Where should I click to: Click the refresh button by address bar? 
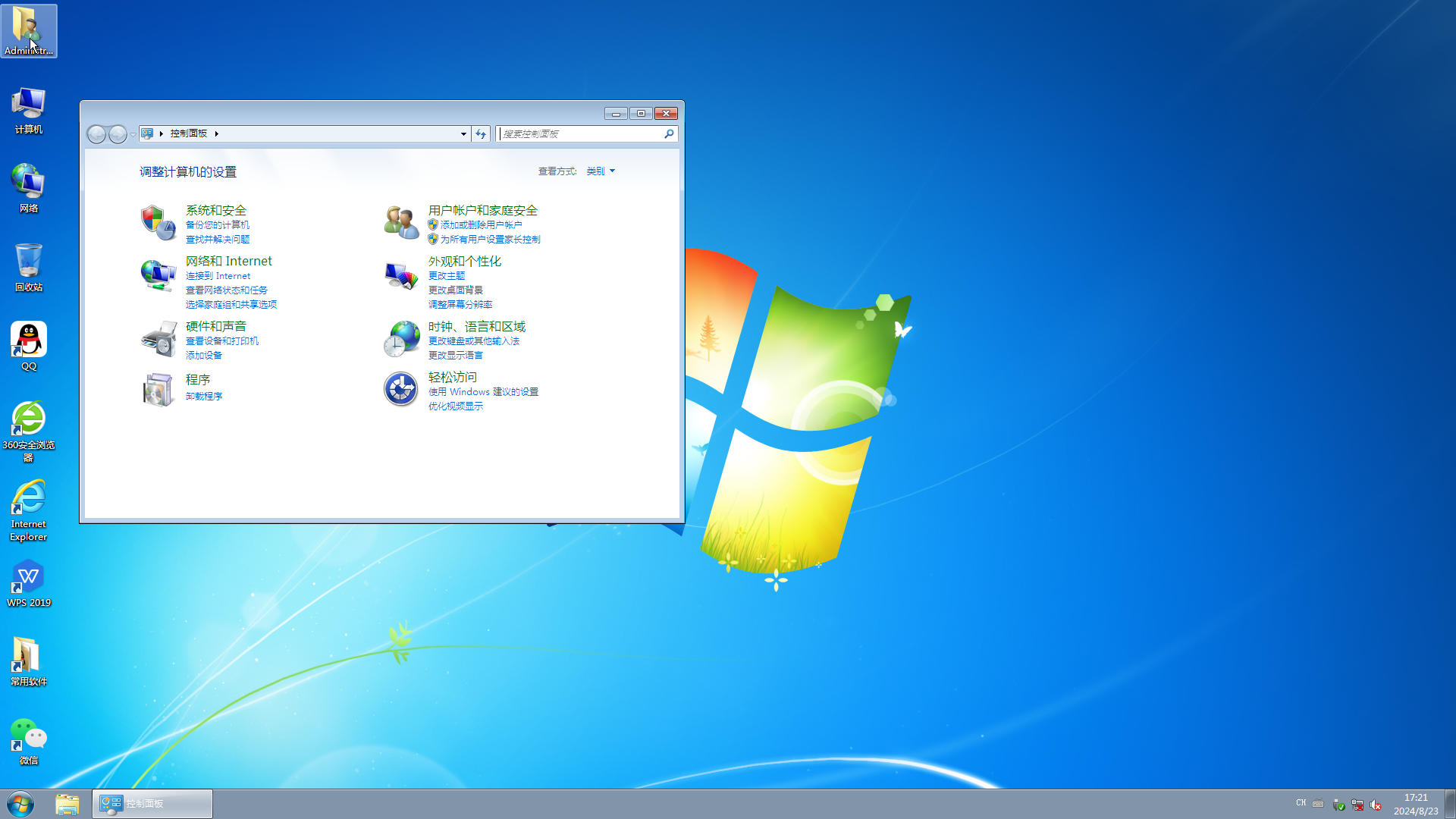[x=481, y=134]
